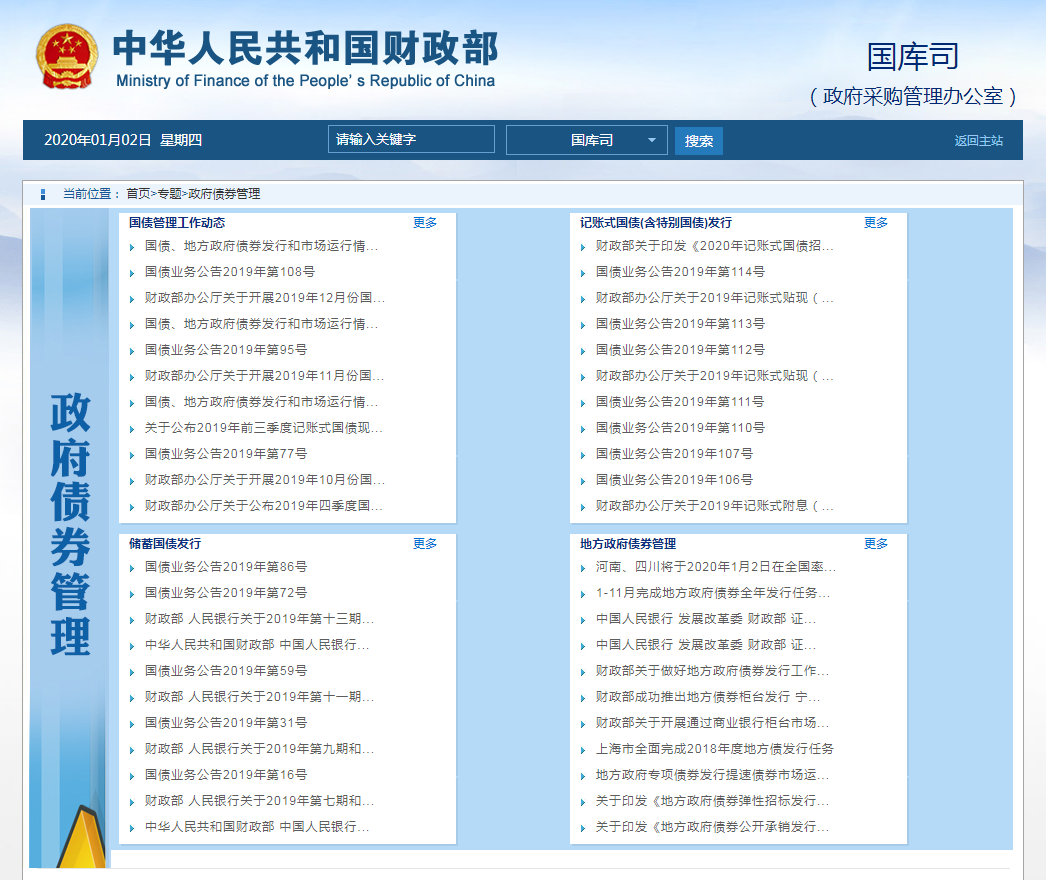Screen dimensions: 1046x880
Task: Open 国债业务公告2019年第31号
Action: (226, 723)
